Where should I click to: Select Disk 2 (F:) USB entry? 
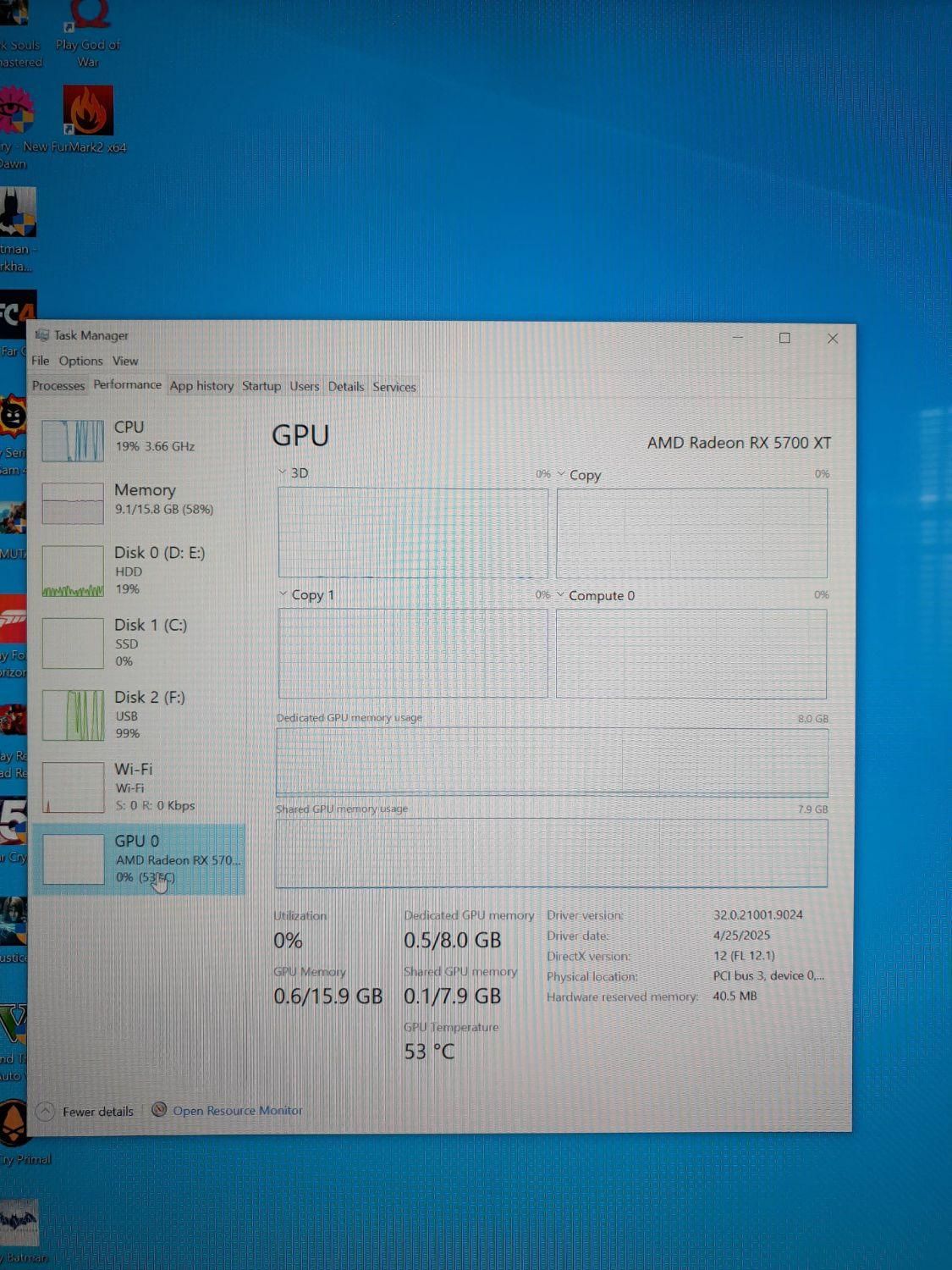pyautogui.click(x=140, y=715)
